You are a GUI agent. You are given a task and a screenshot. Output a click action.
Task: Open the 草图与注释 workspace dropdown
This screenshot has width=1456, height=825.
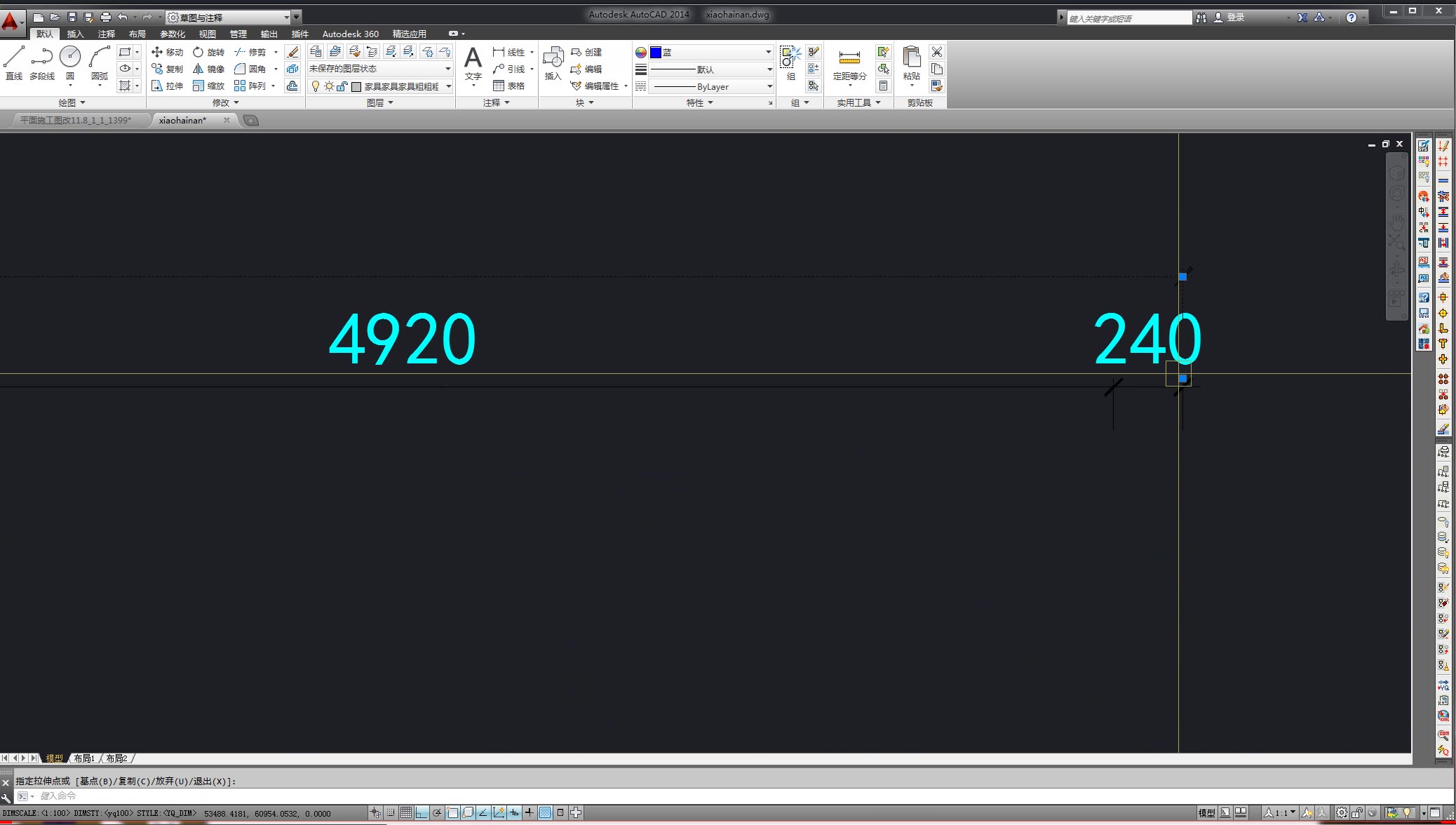[229, 17]
